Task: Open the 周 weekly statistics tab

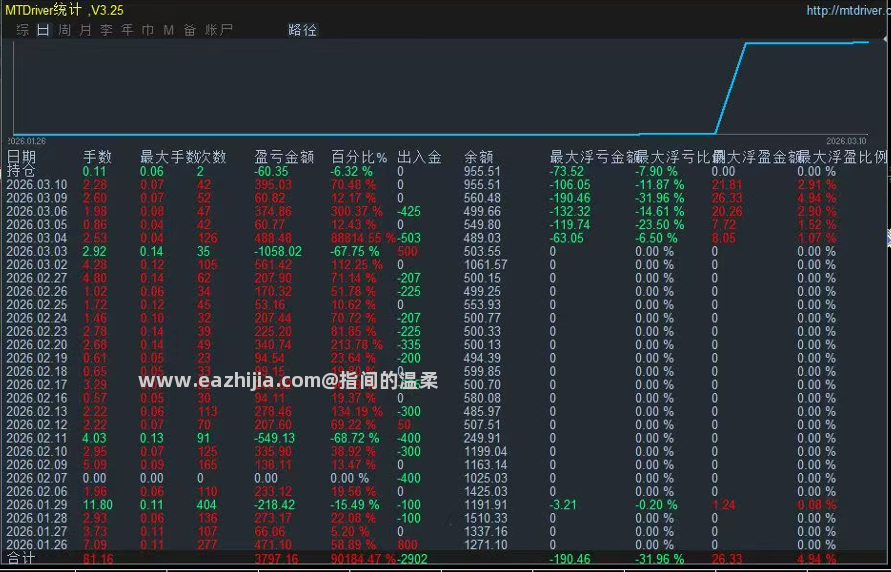Action: pyautogui.click(x=64, y=30)
